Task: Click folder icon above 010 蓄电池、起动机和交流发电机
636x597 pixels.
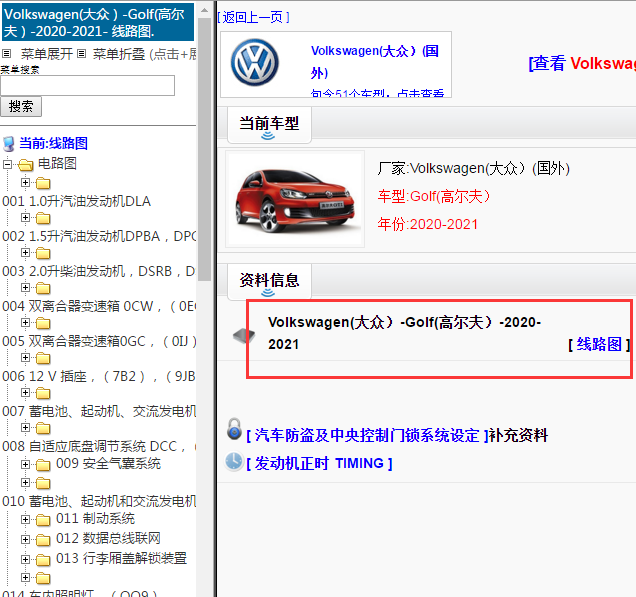Action: click(43, 483)
